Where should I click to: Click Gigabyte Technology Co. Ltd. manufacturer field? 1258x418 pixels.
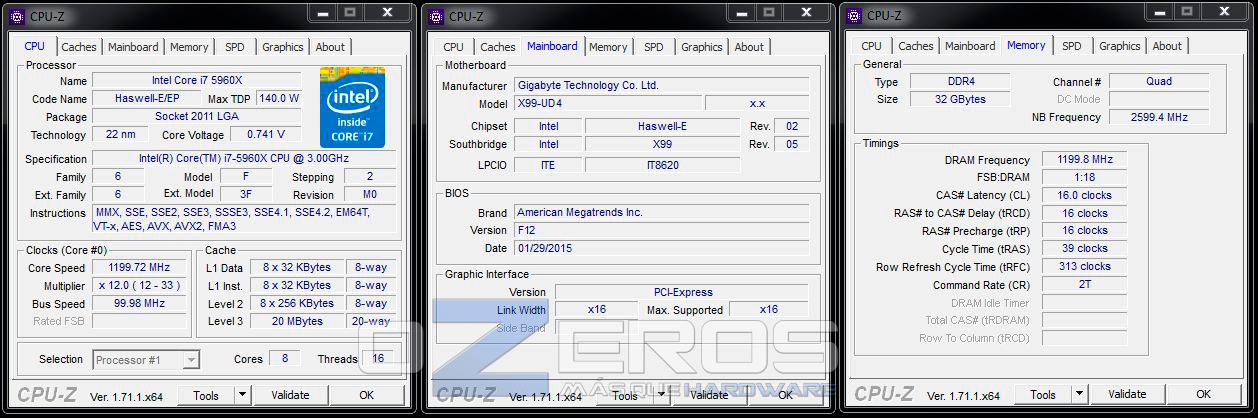pos(661,86)
